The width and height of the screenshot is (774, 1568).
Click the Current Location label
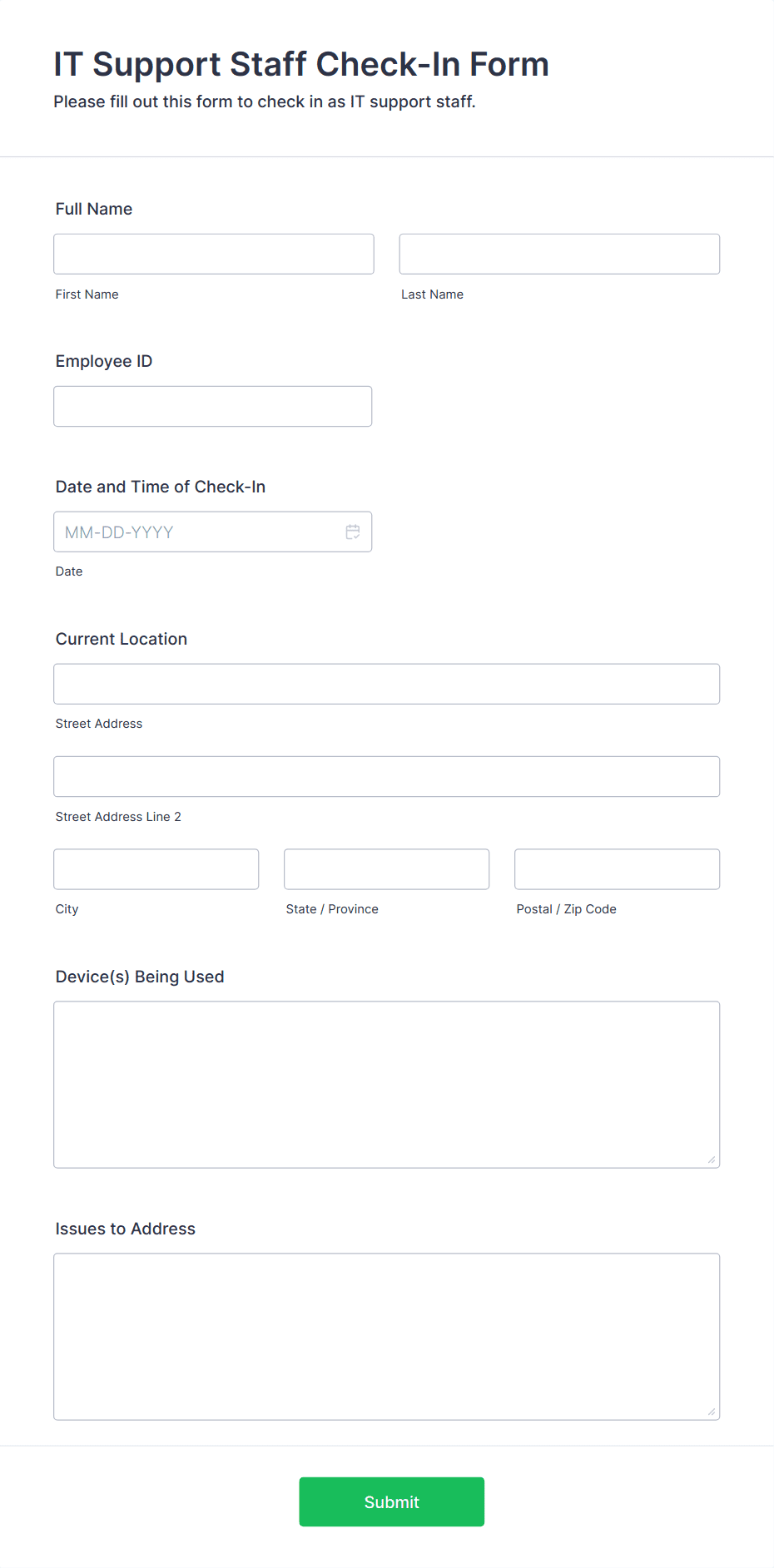coord(122,639)
